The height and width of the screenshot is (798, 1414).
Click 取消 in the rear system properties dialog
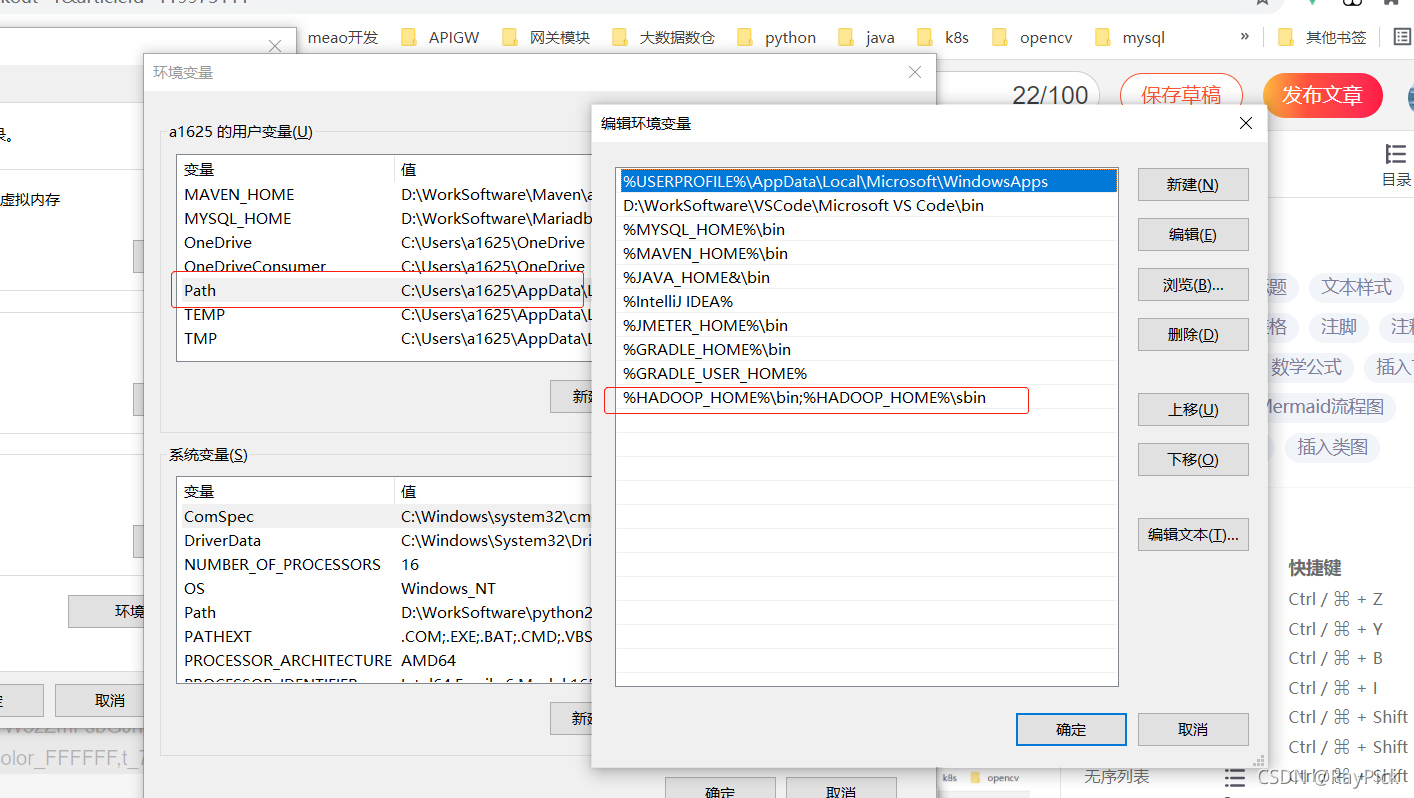100,701
